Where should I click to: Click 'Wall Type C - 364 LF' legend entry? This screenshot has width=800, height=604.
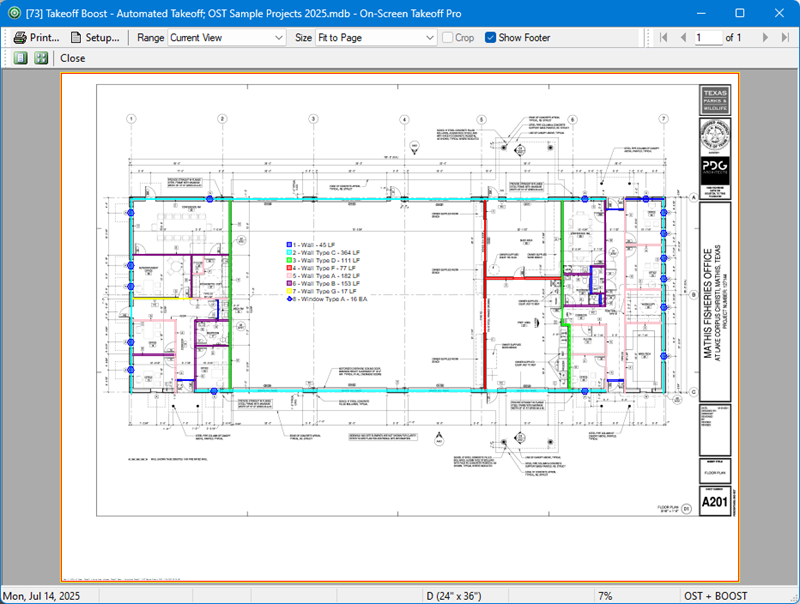click(326, 253)
